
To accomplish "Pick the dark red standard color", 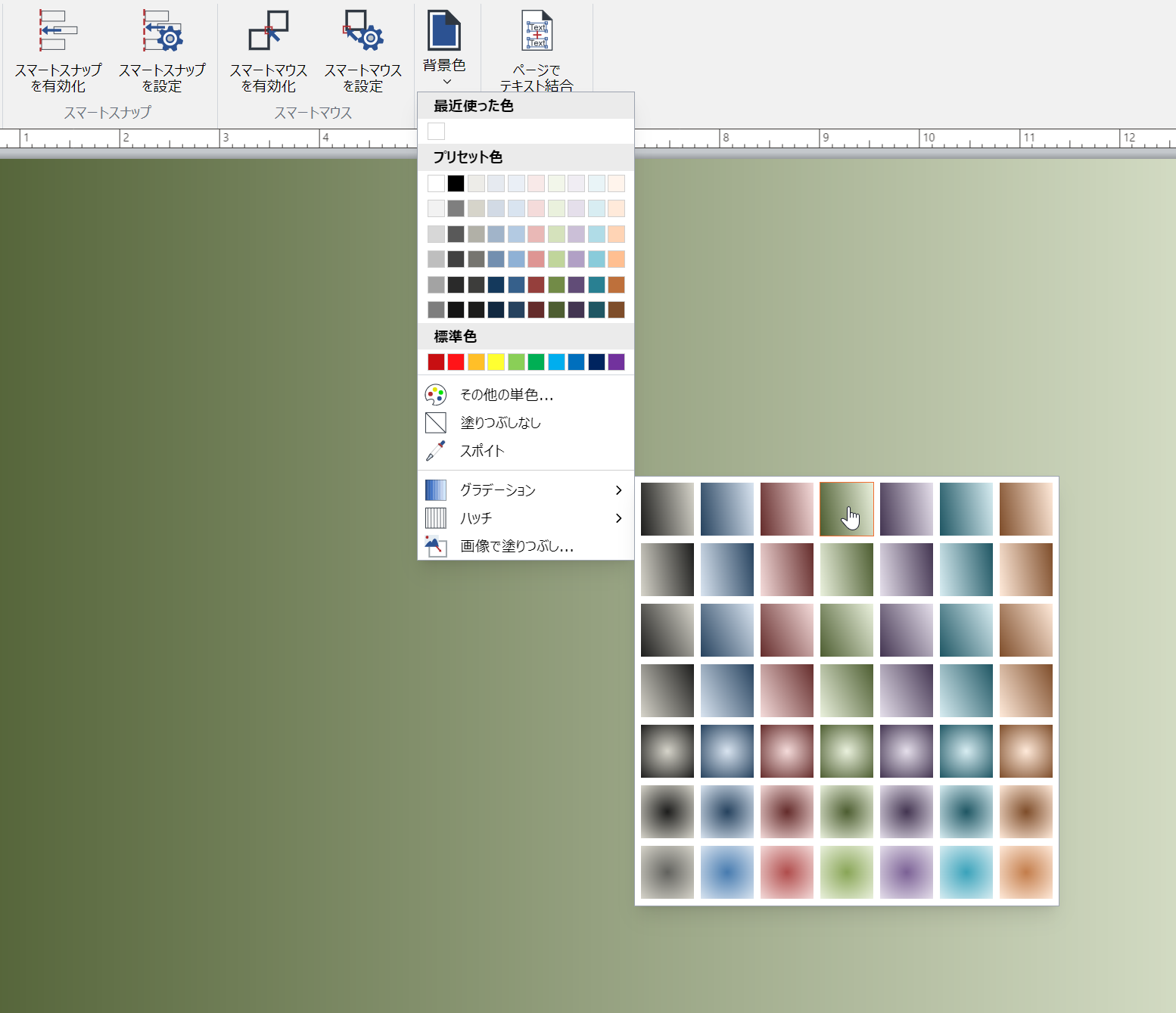I will [x=436, y=362].
